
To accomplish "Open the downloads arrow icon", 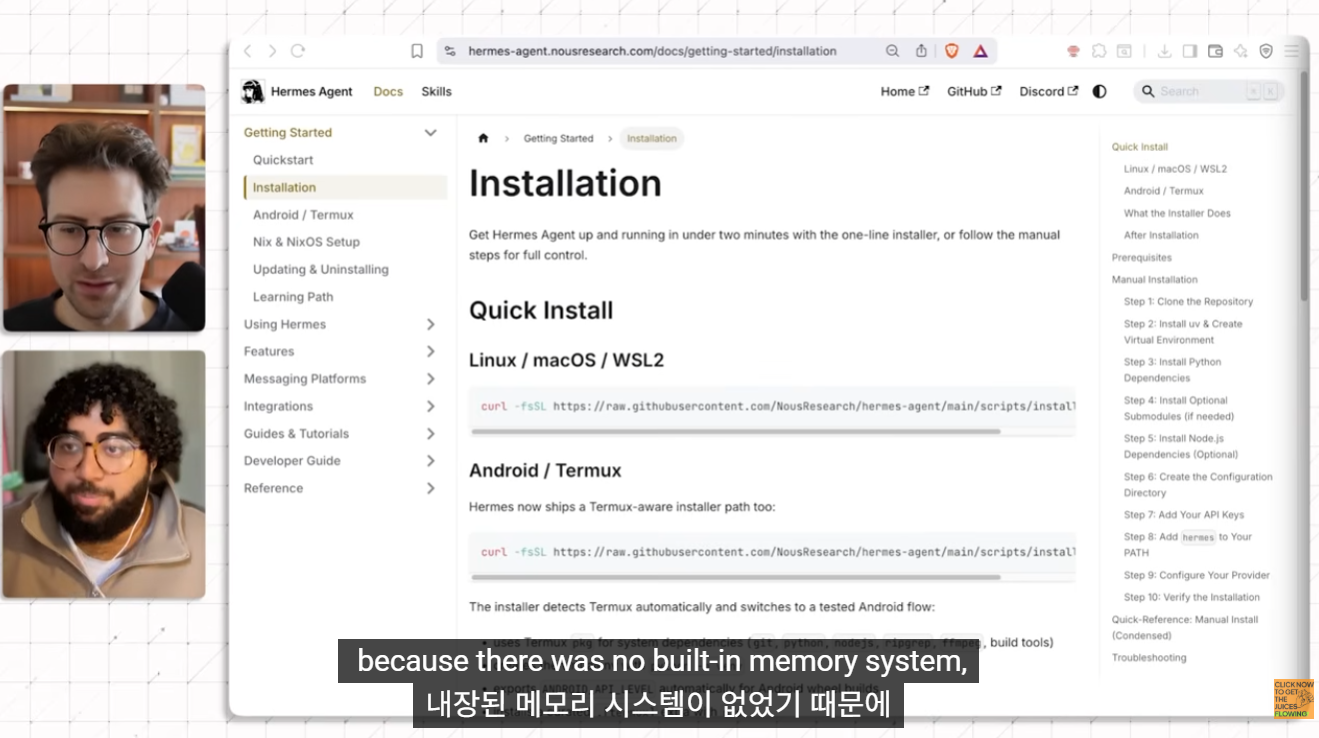I will [1164, 51].
